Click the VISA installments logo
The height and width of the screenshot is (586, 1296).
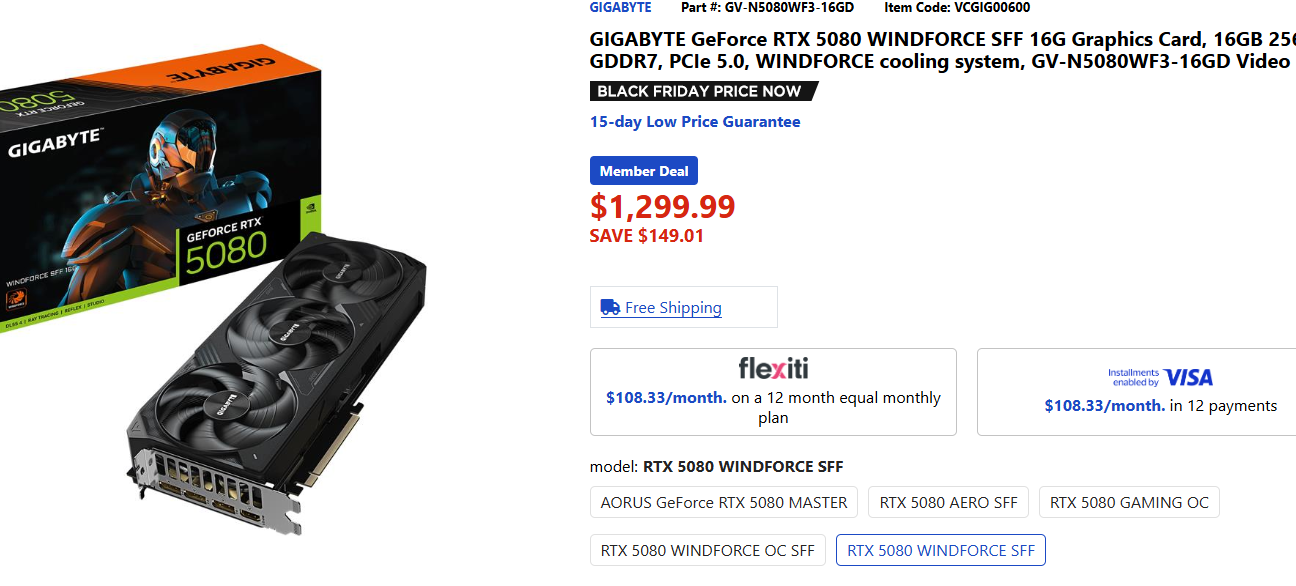pyautogui.click(x=1160, y=377)
